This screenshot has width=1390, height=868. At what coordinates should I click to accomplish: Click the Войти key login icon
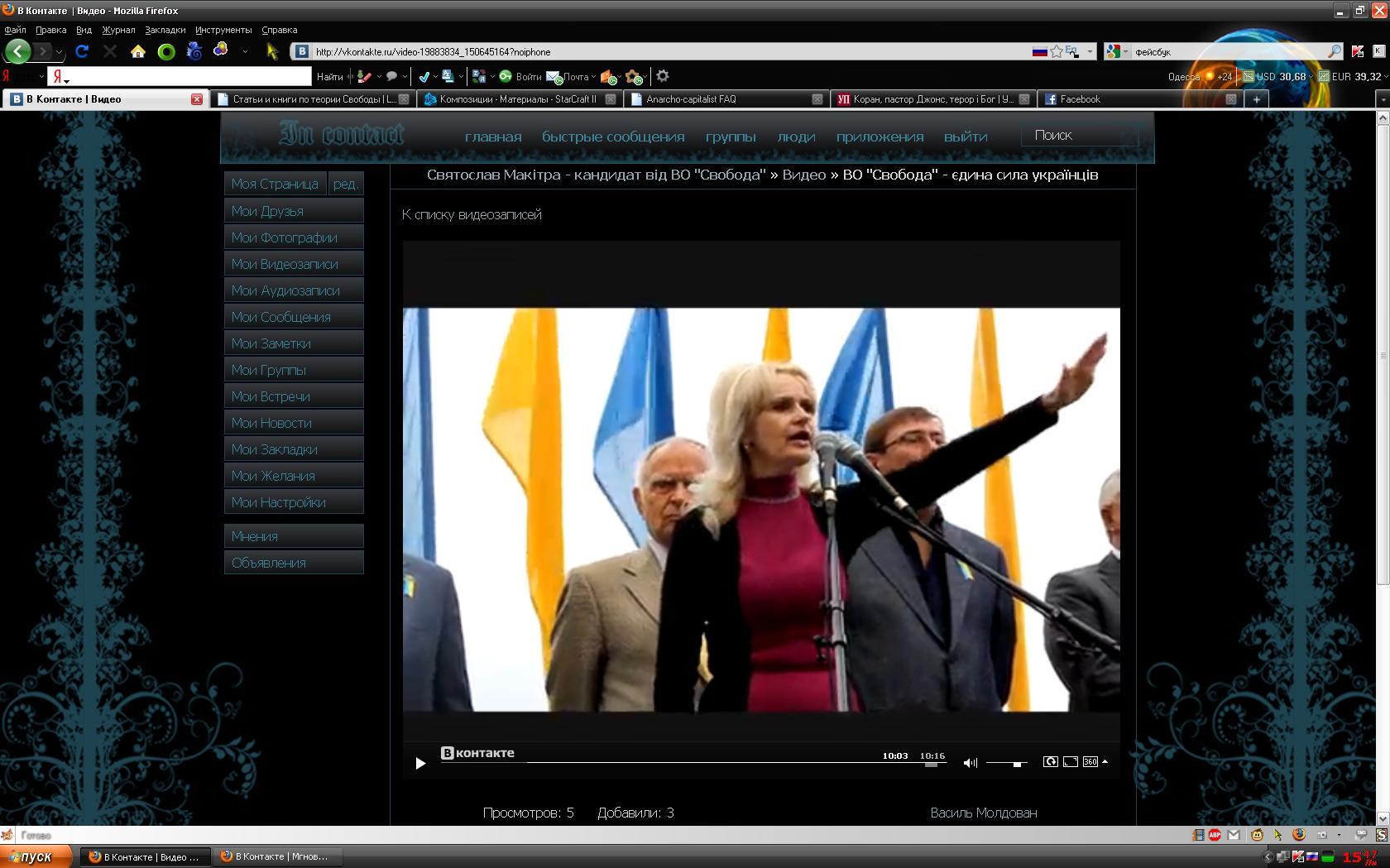506,76
